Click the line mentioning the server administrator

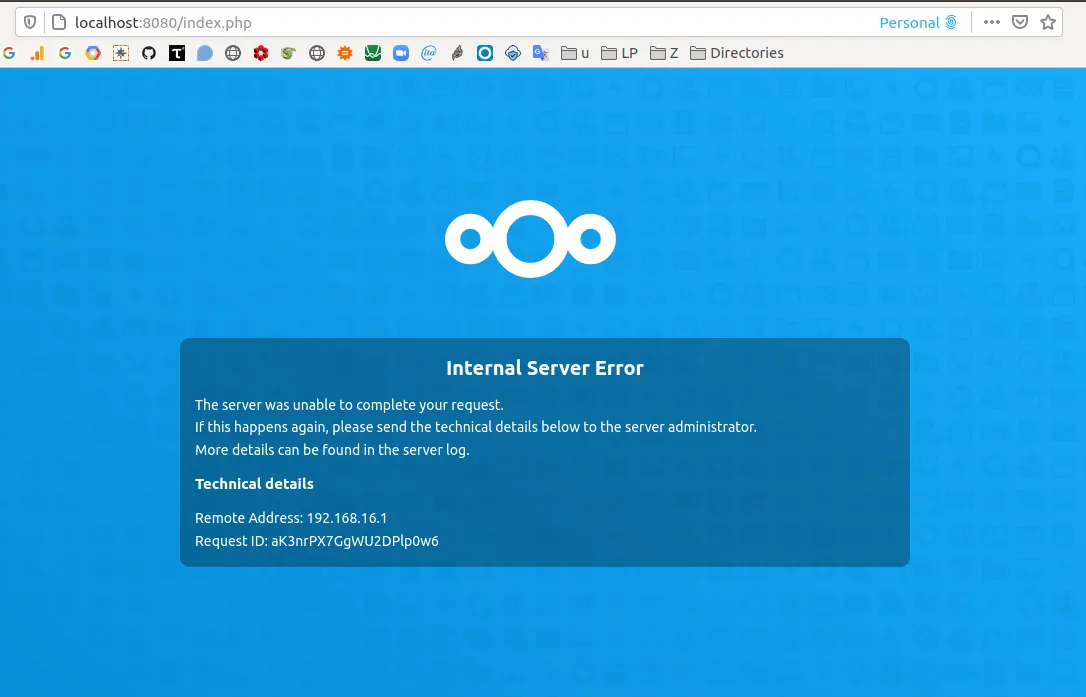(x=476, y=427)
